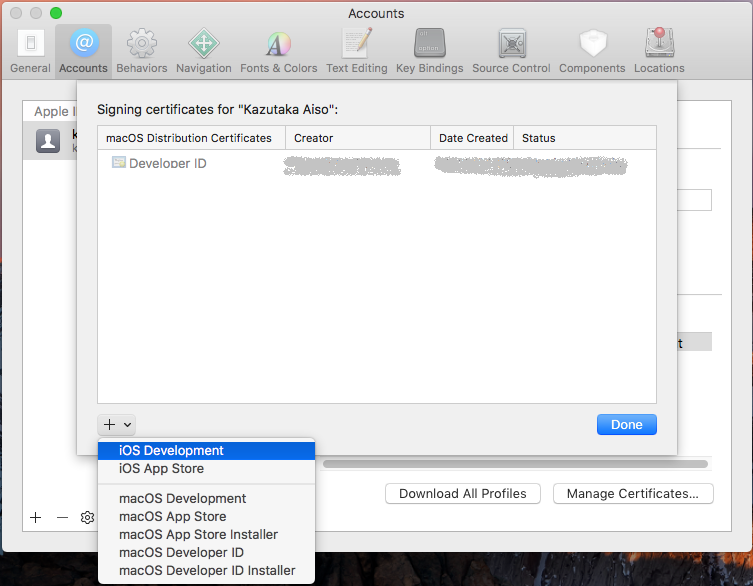This screenshot has height=586, width=753.
Task: Open the Behaviors preferences gear icon
Action: [142, 43]
